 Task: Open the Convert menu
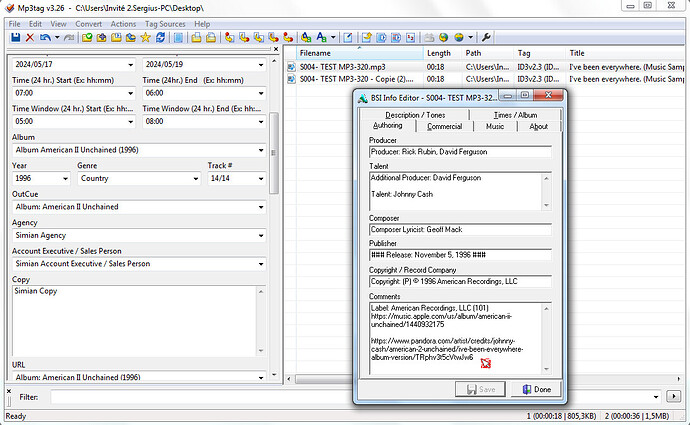click(x=88, y=24)
